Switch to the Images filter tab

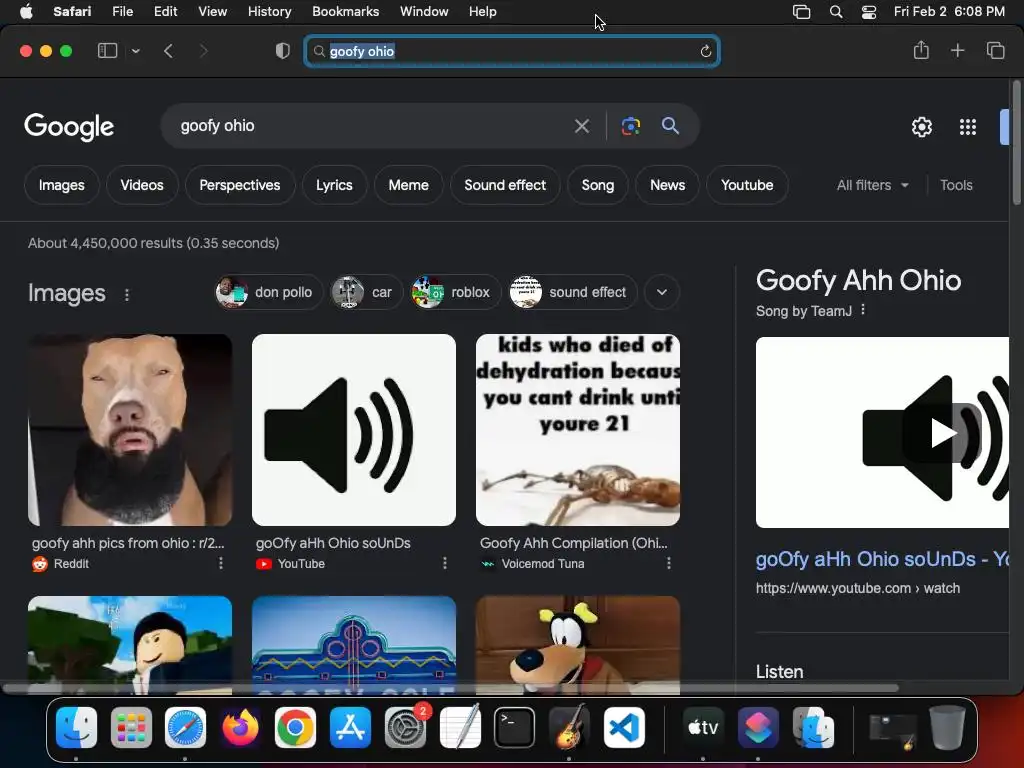[61, 185]
